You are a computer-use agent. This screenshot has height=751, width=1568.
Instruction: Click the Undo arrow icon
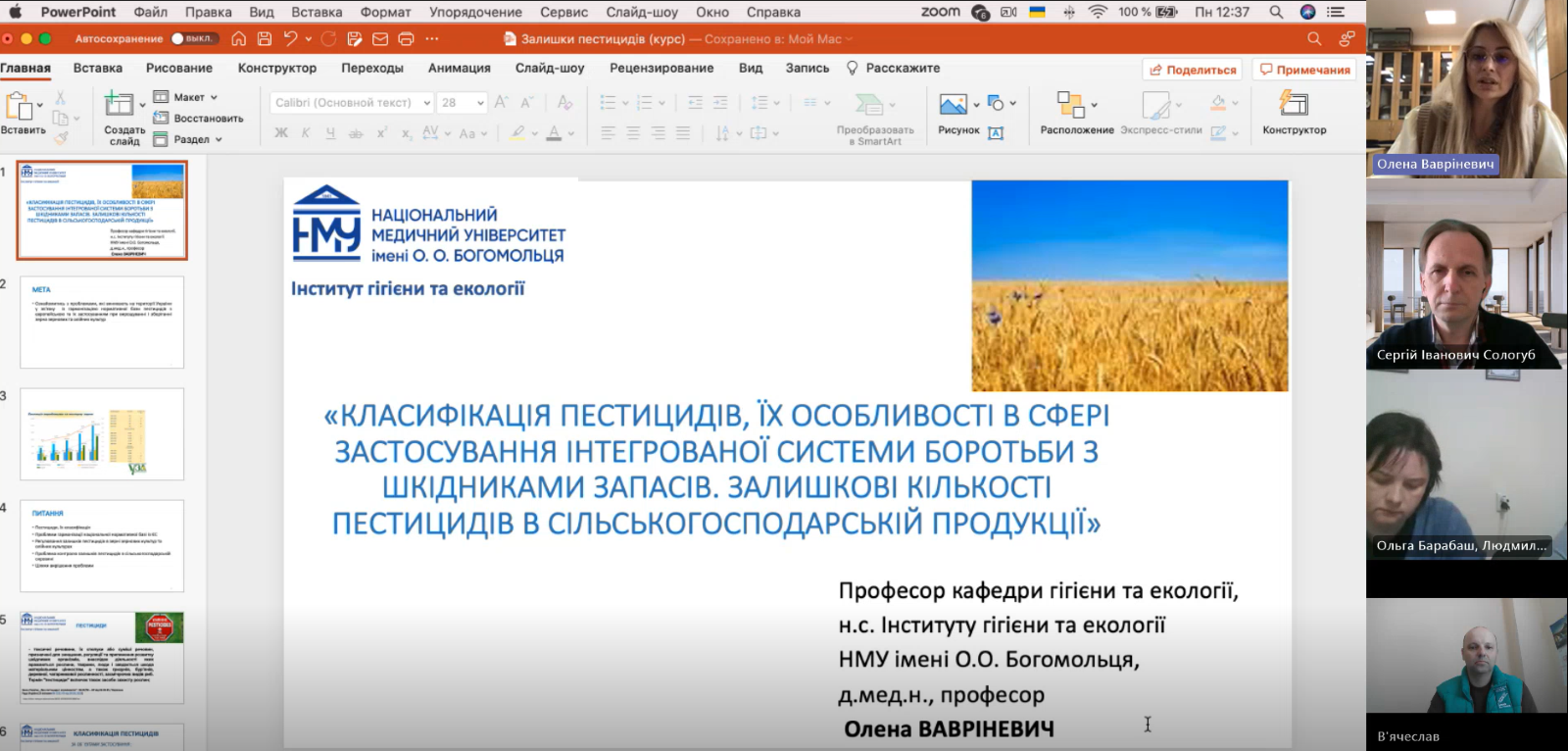290,38
